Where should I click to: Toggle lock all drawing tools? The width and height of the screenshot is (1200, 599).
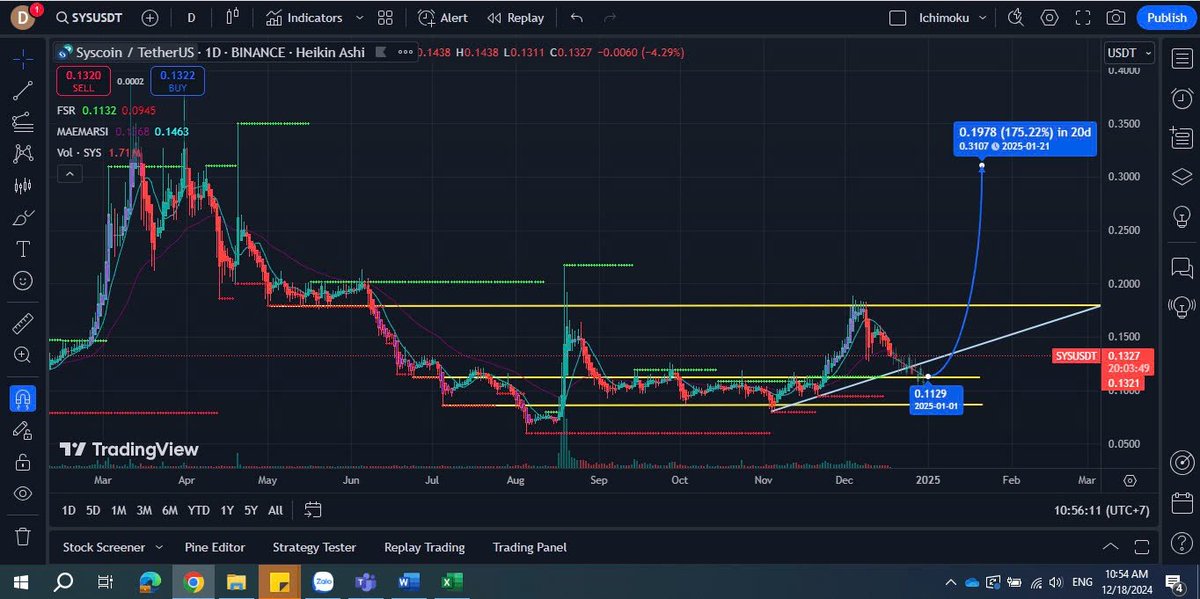click(23, 462)
